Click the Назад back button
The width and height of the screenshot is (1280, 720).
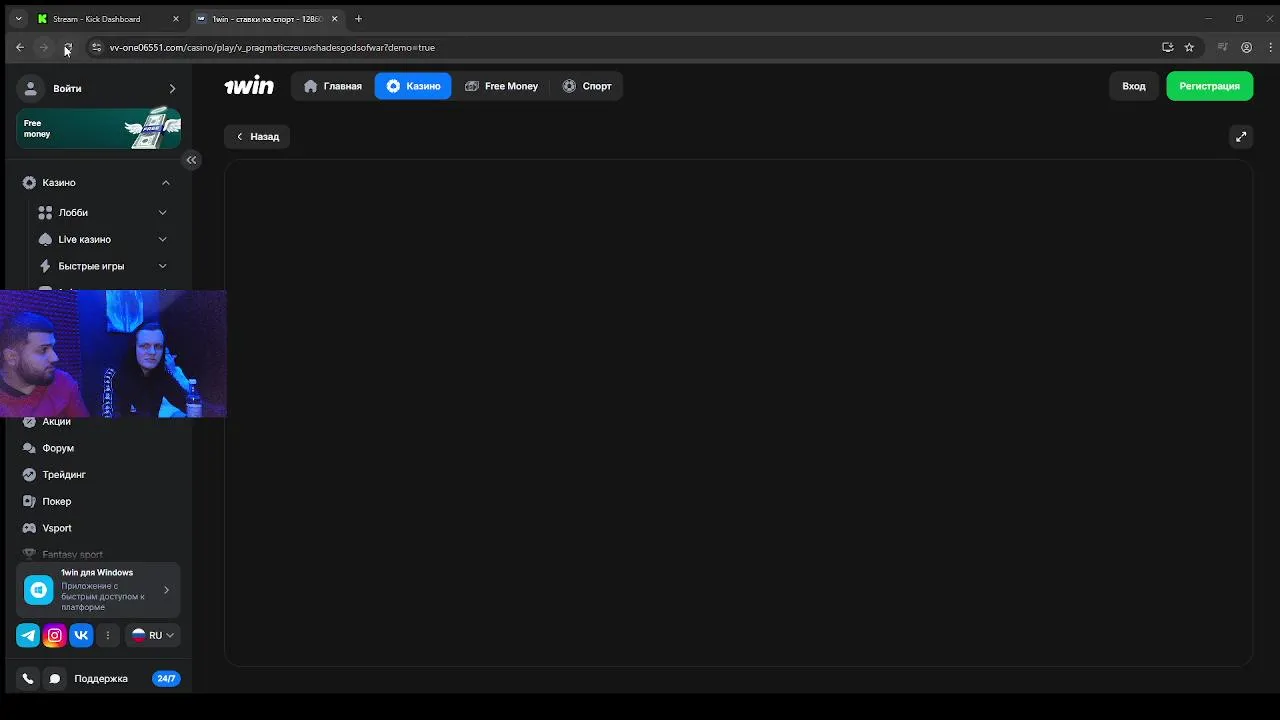tap(257, 136)
